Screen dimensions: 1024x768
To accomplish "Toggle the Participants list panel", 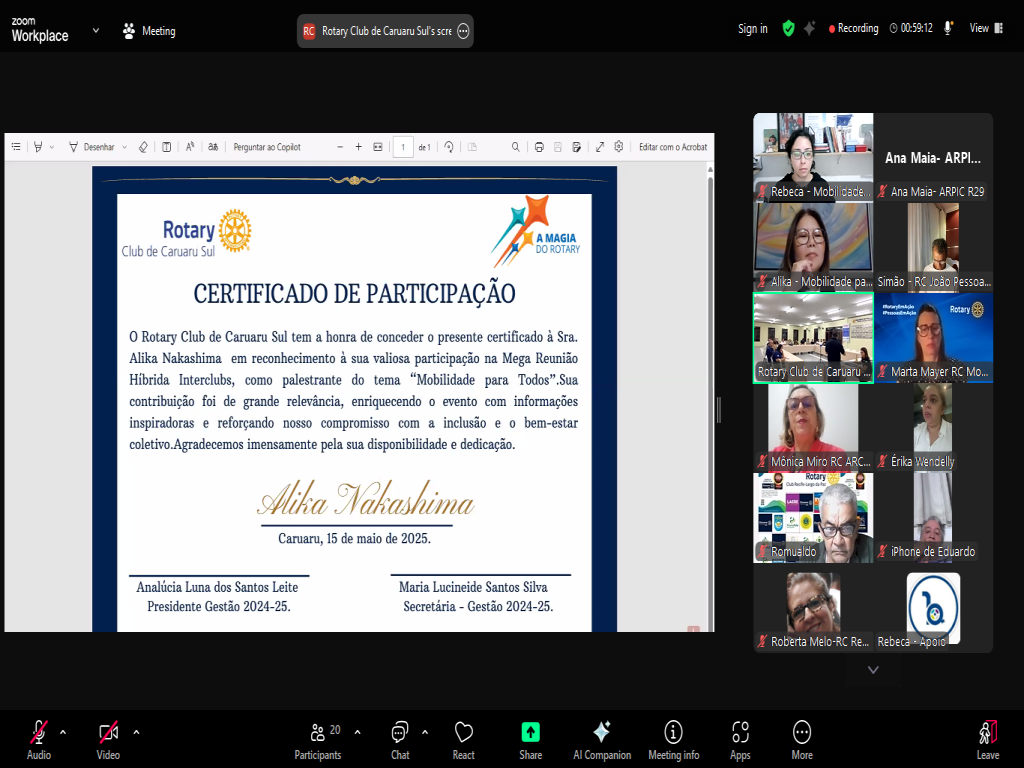I will 318,738.
